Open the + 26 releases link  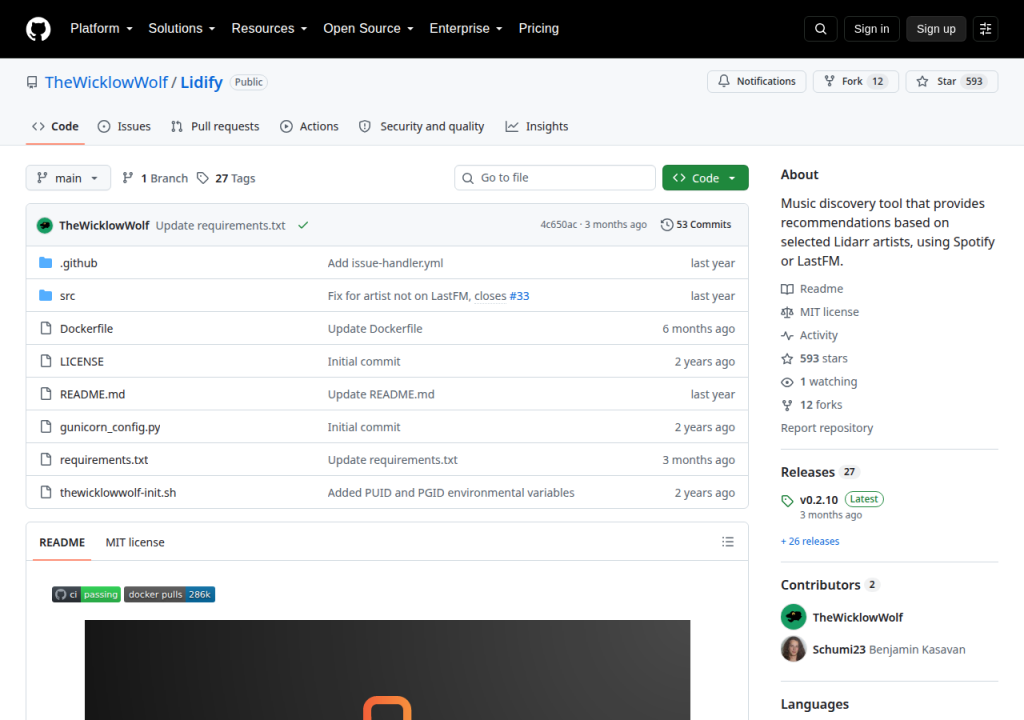(x=810, y=541)
